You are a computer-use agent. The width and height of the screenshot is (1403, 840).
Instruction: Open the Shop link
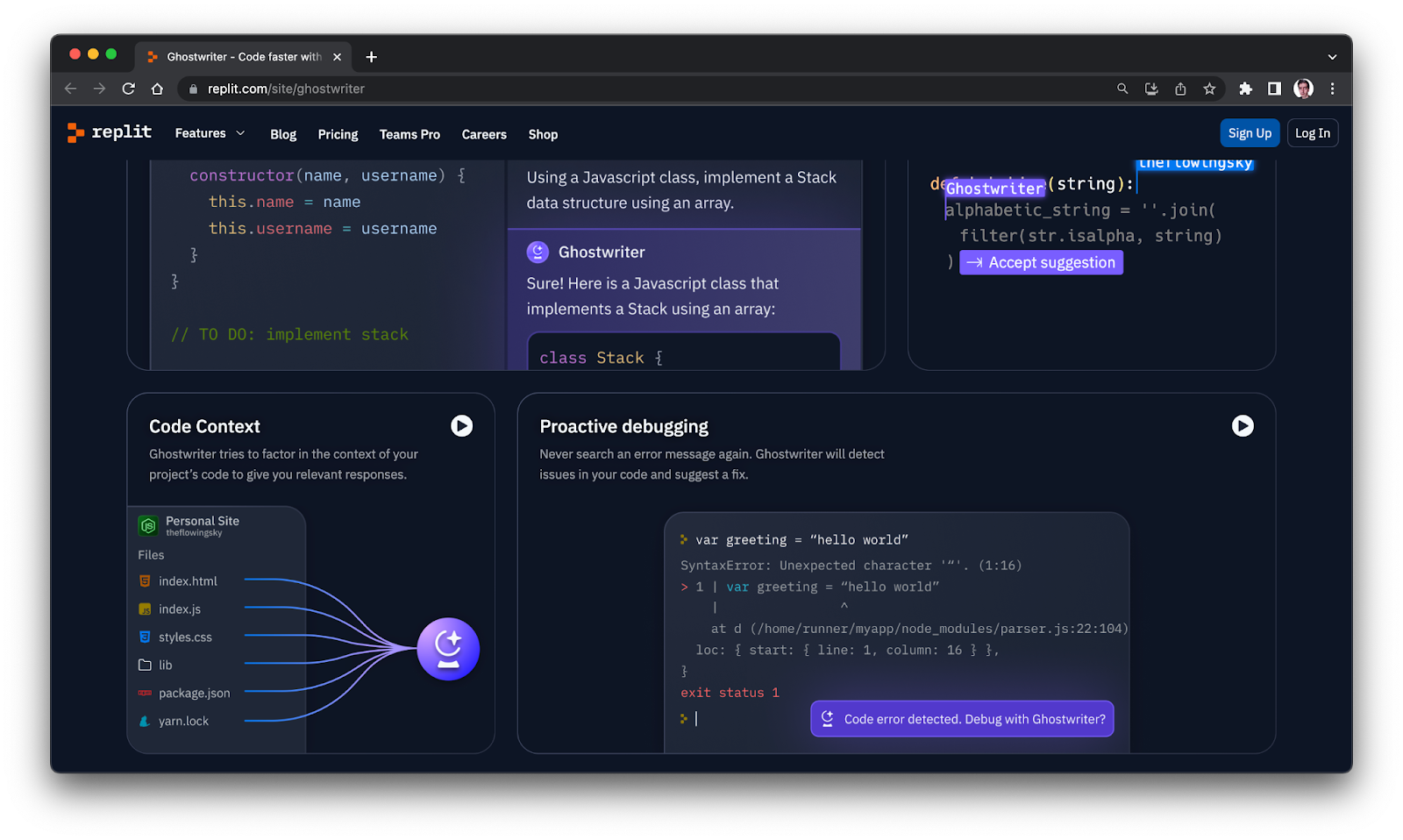click(543, 134)
